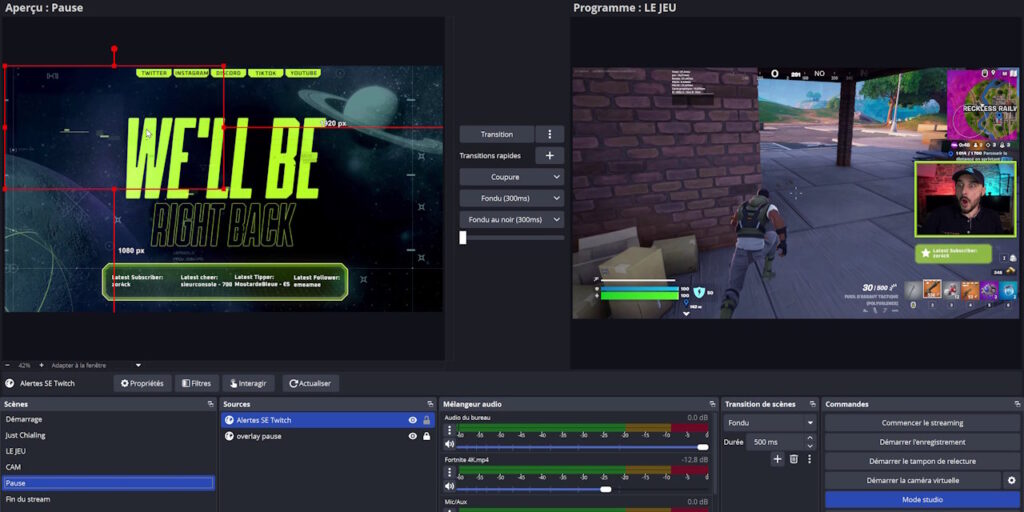The width and height of the screenshot is (1024, 512).
Task: Click the audio mixer vertical scrollbar
Action: click(714, 454)
